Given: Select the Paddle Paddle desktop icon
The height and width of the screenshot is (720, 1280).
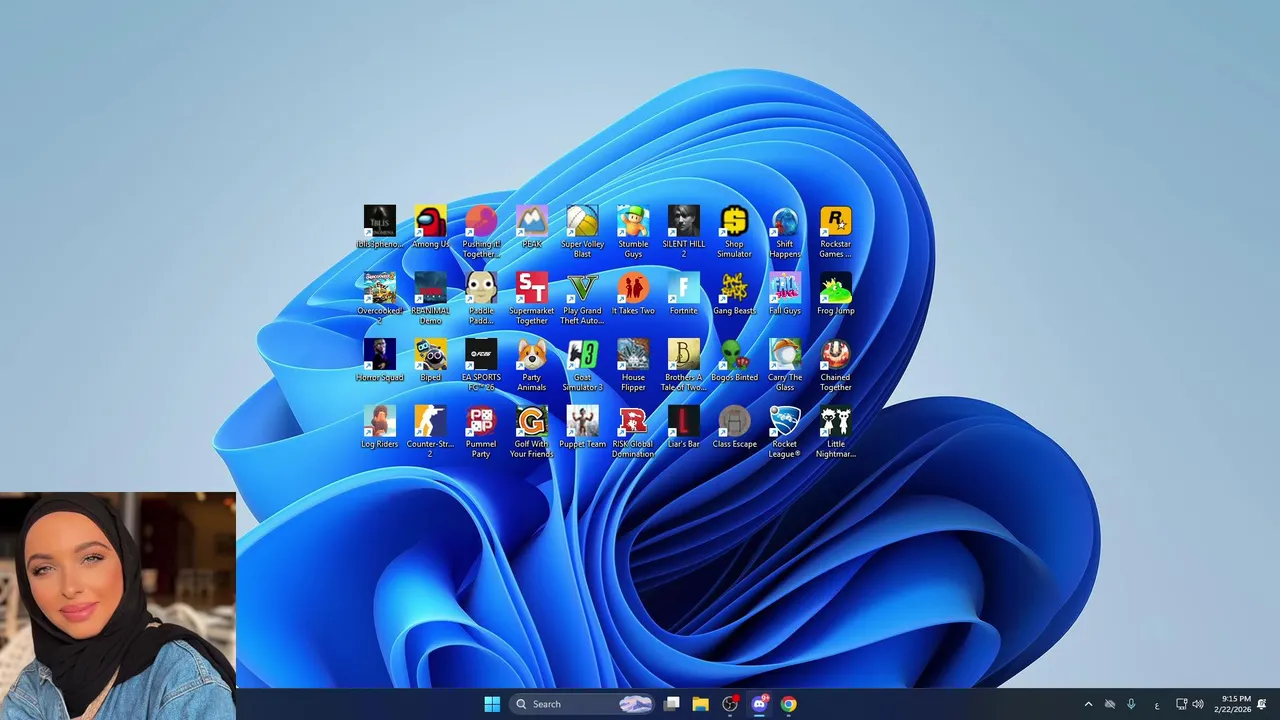Looking at the screenshot, I should click(481, 298).
